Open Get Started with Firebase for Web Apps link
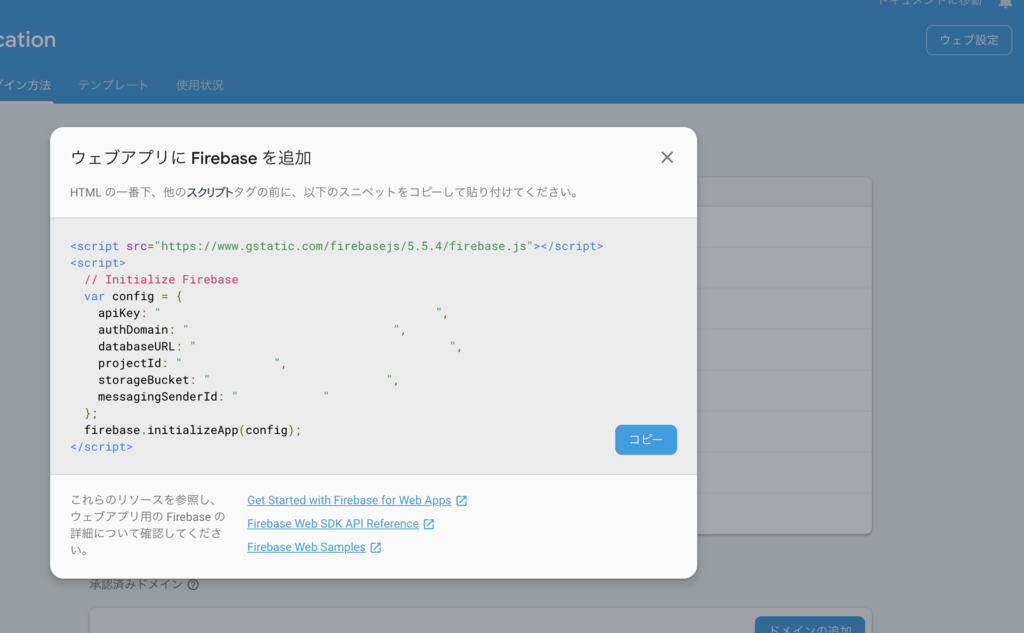The height and width of the screenshot is (633, 1024). coord(349,500)
